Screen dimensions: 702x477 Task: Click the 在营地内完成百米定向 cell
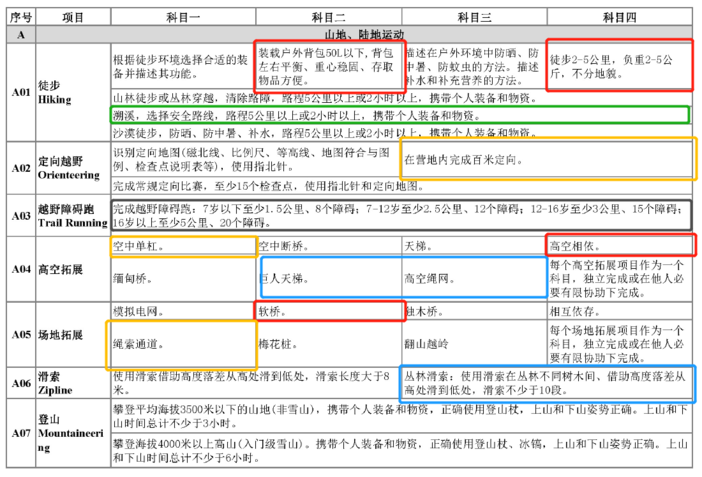473,159
